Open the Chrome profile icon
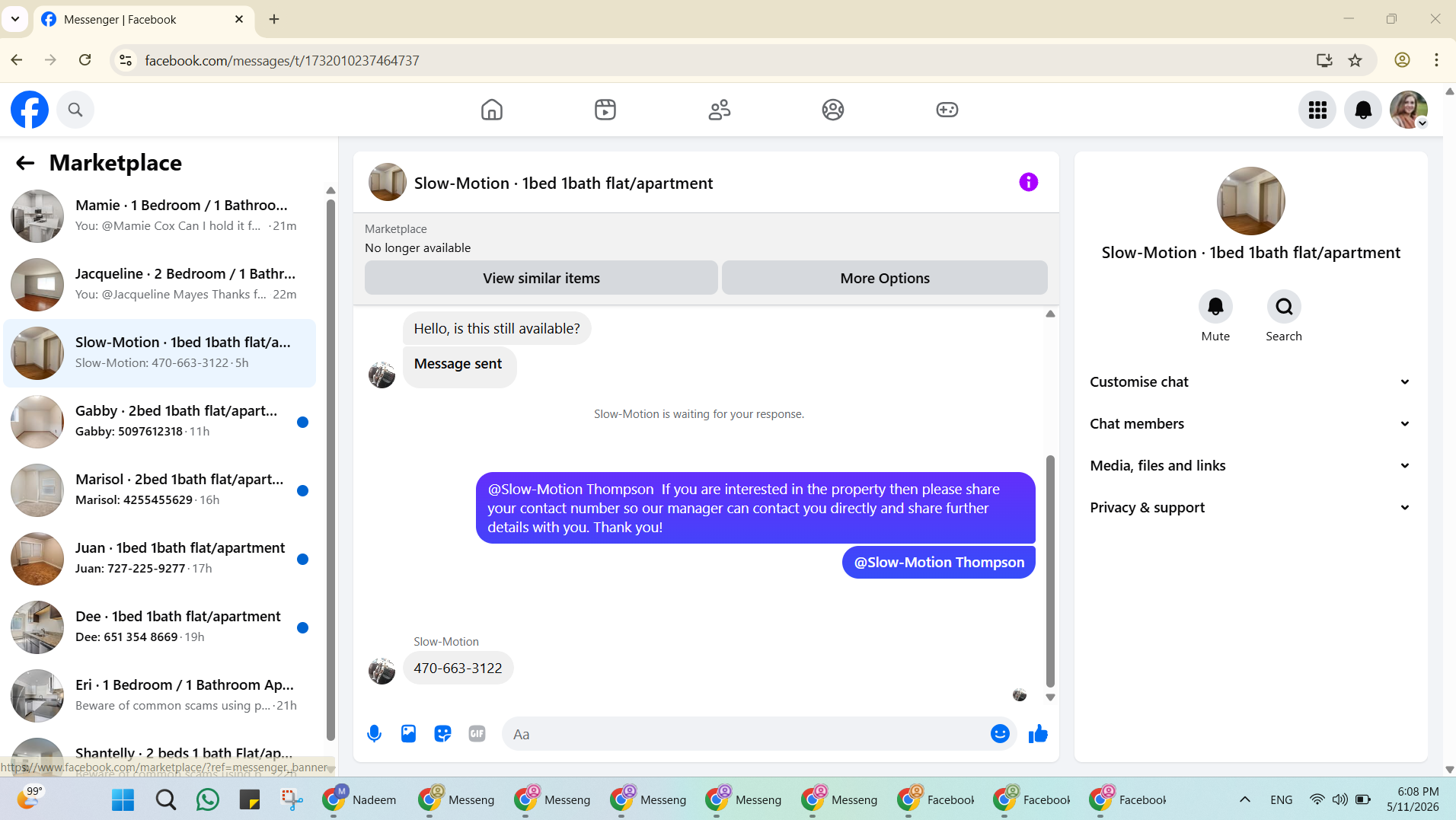Viewport: 1456px width, 820px height. pos(1402,60)
